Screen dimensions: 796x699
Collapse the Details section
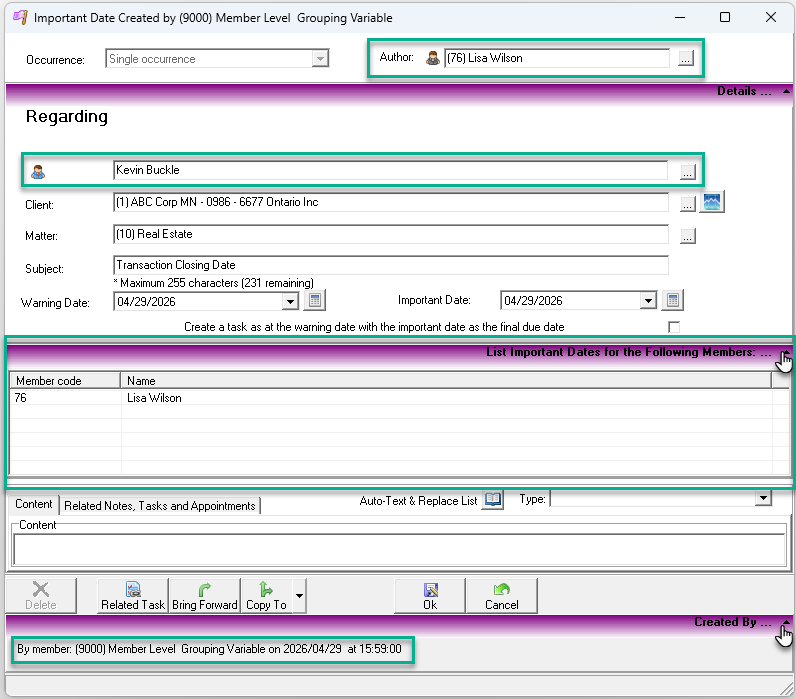[x=786, y=91]
